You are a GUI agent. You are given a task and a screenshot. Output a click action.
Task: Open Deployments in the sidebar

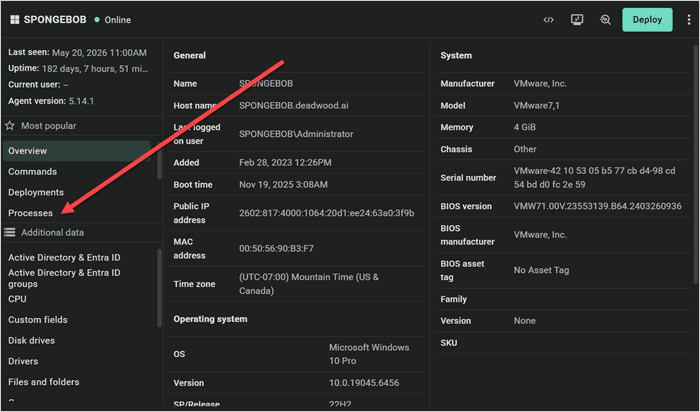pos(36,192)
